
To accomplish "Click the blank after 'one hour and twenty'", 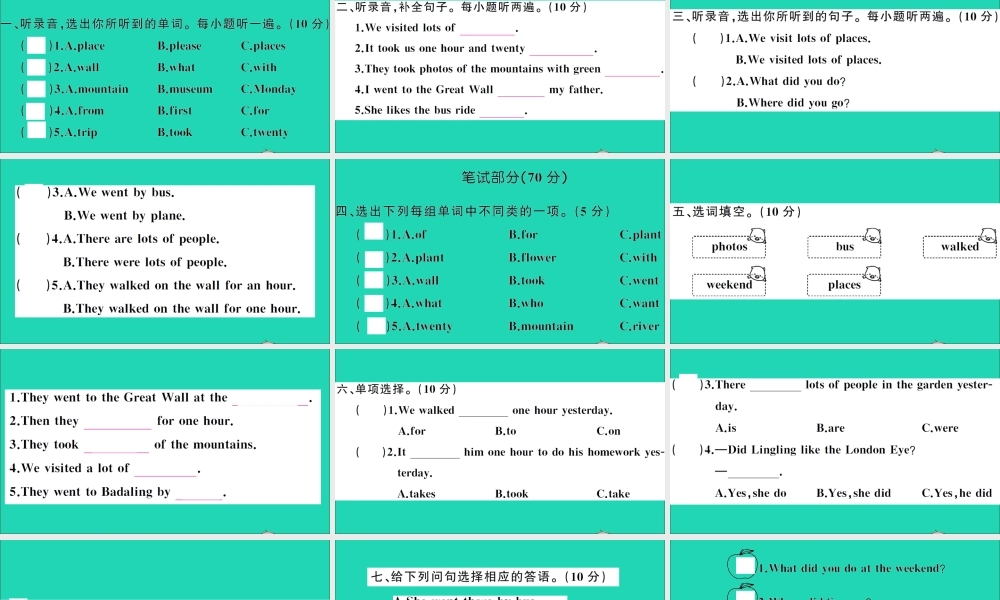I will (561, 52).
